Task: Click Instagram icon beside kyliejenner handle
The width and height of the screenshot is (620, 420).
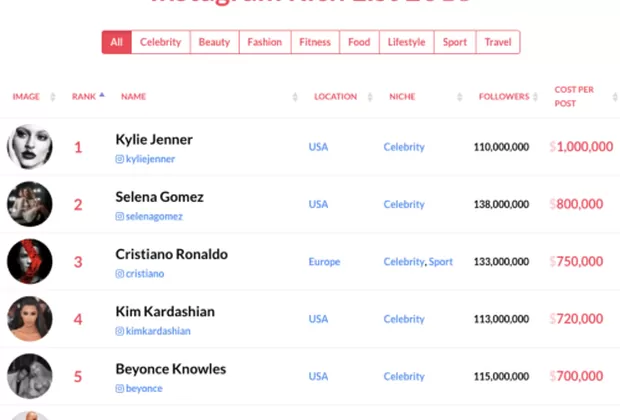Action: 120,159
